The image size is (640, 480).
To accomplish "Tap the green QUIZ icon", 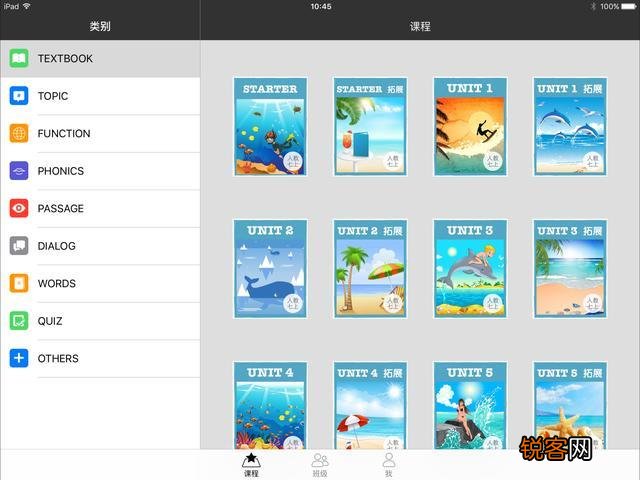I will (19, 321).
